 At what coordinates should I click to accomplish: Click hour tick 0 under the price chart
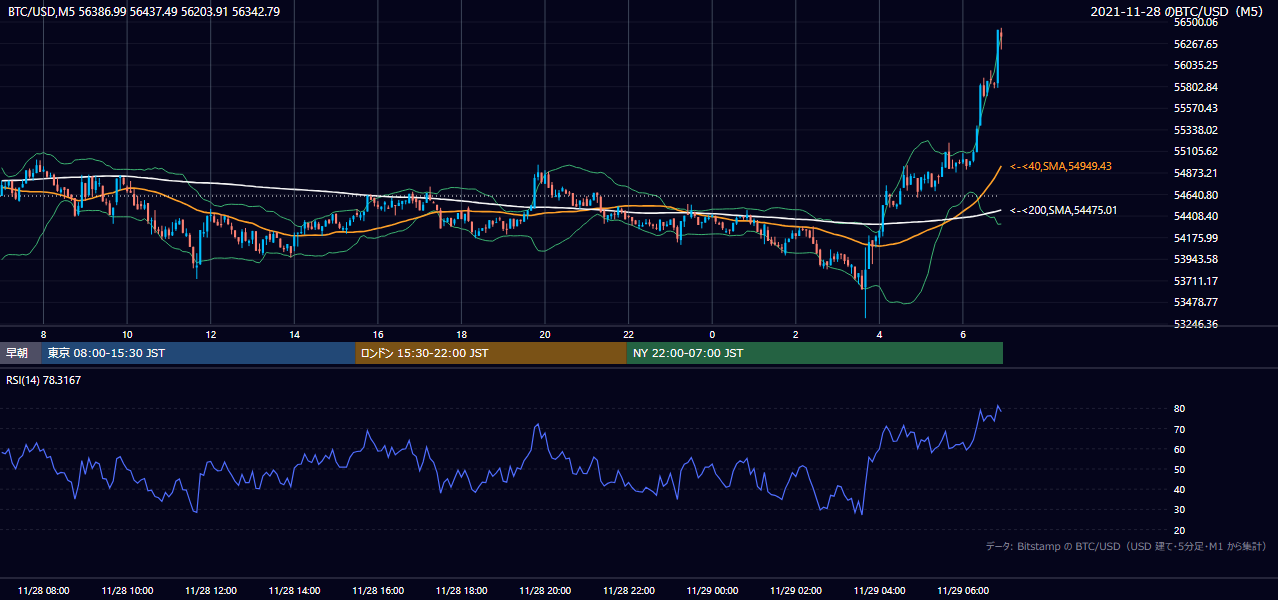coord(712,334)
